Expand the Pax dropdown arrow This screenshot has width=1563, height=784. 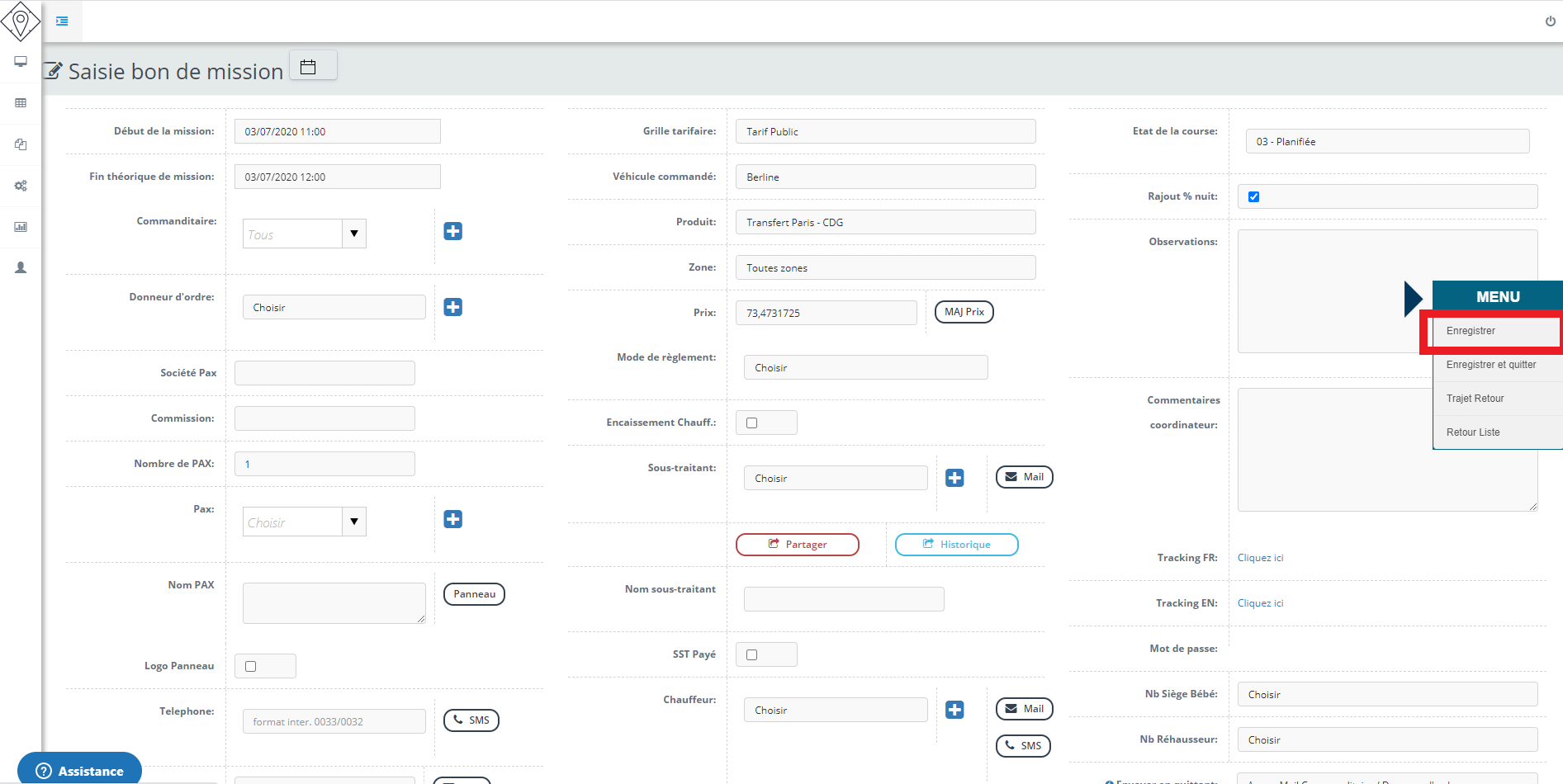[x=354, y=522]
